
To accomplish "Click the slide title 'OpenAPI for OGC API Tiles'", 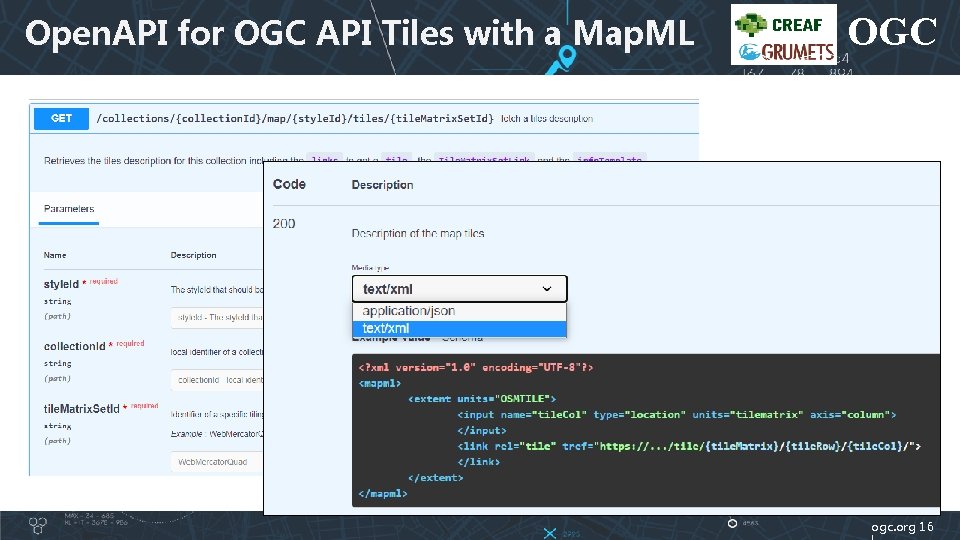I will (x=359, y=32).
